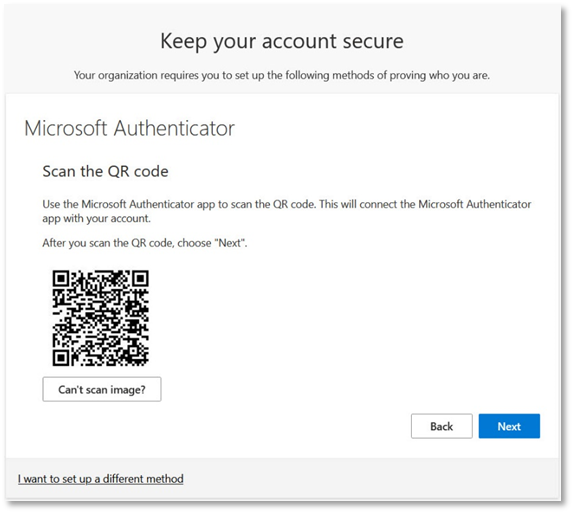
Task: Go back with the Back button
Action: click(441, 426)
